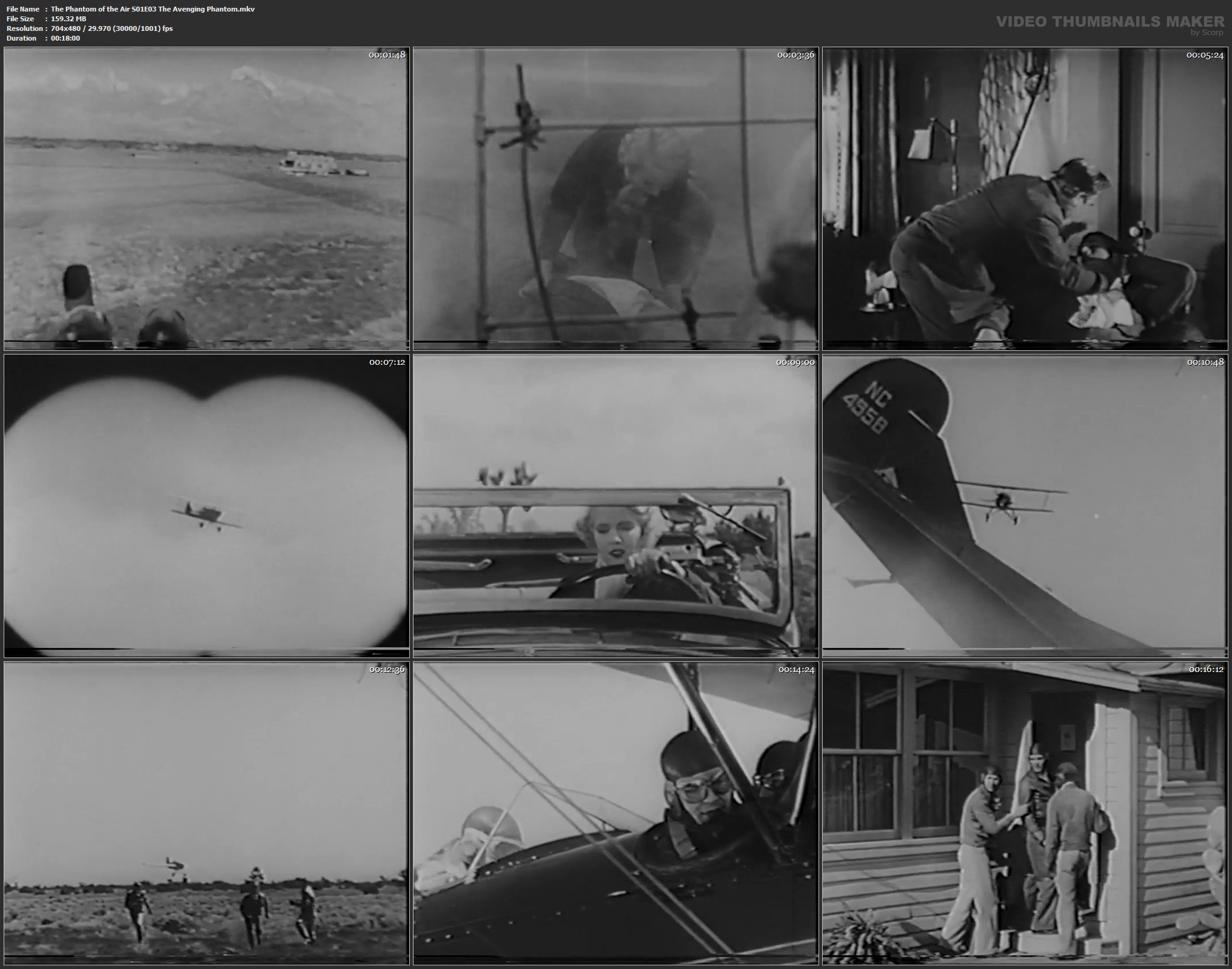The height and width of the screenshot is (969, 1232).
Task: Click the Resolution 704x480 info line
Action: tap(112, 28)
